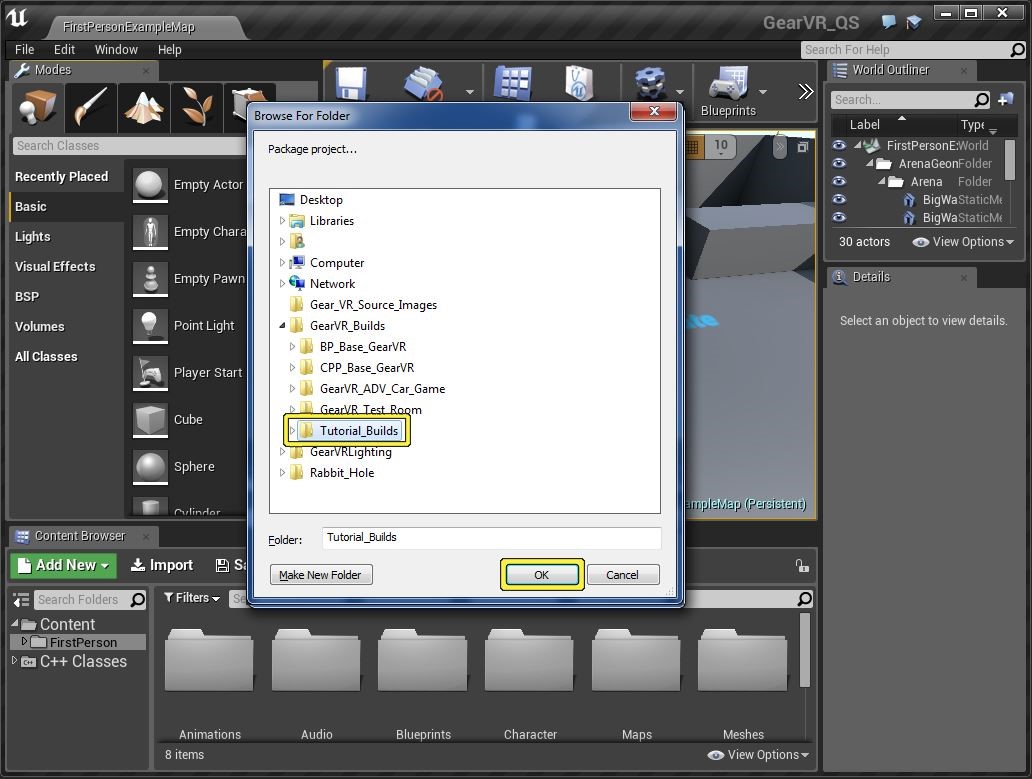Expand the toolbar overflow double-chevron

[x=806, y=91]
